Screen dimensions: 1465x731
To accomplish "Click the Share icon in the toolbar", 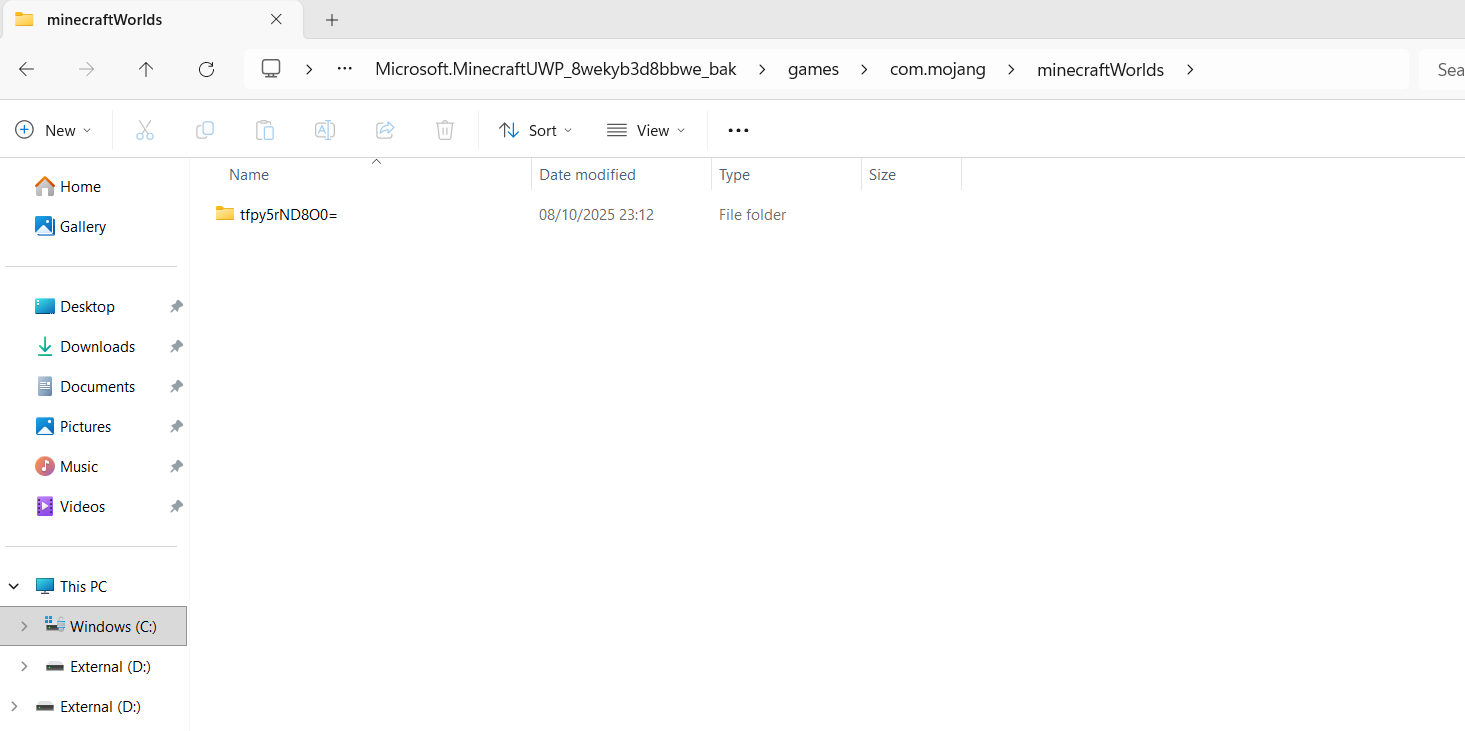I will [x=385, y=130].
